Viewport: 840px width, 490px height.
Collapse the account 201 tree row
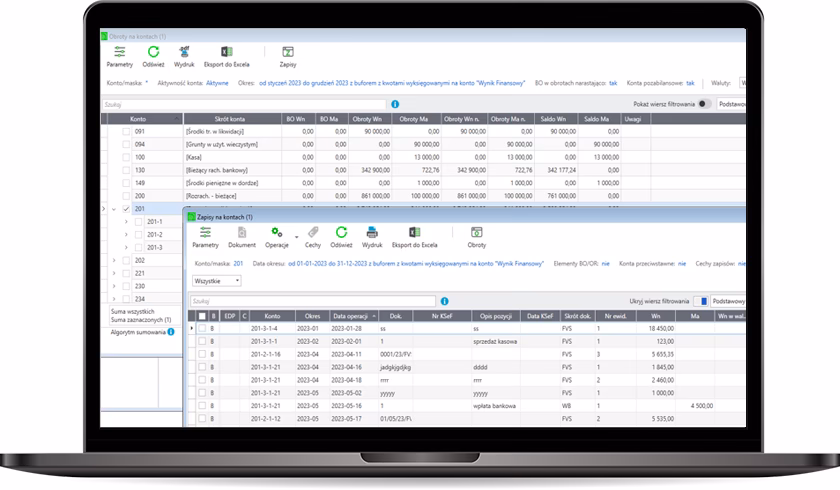(x=112, y=209)
